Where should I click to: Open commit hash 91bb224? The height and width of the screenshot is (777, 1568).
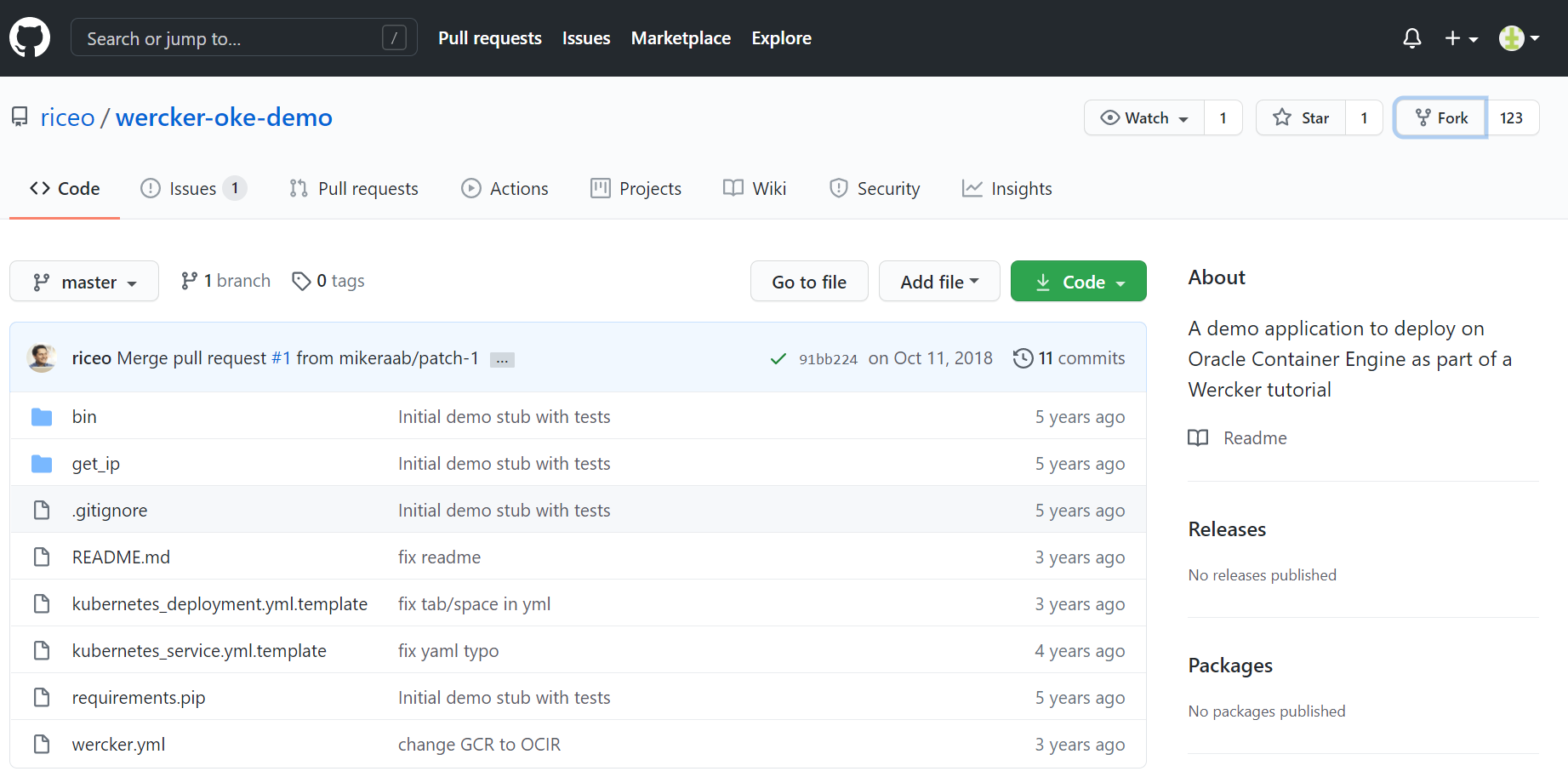tap(828, 359)
